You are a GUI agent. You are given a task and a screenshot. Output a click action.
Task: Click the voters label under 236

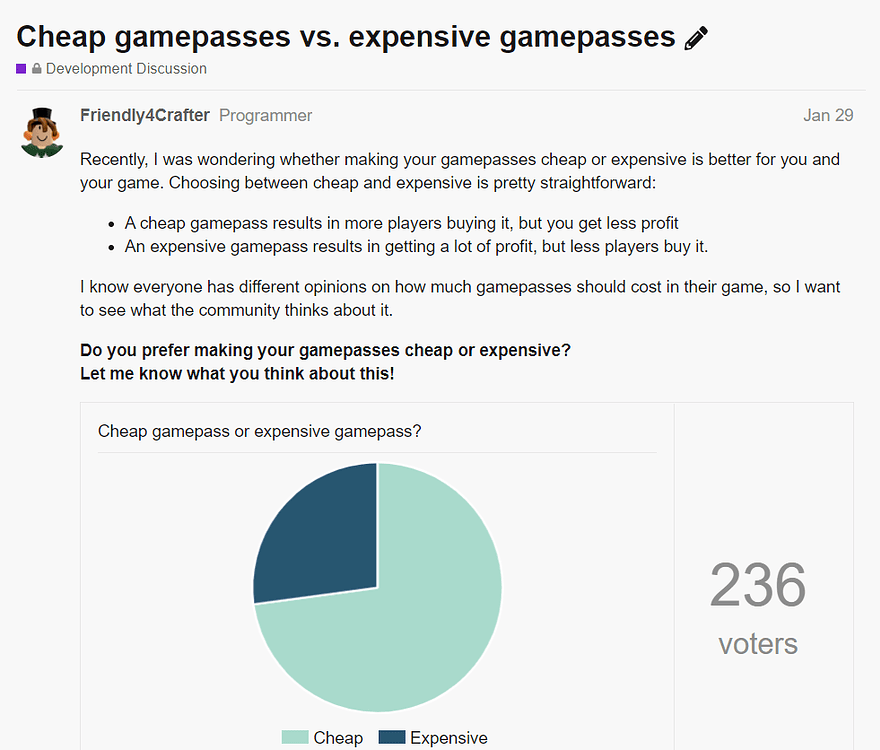(x=757, y=644)
